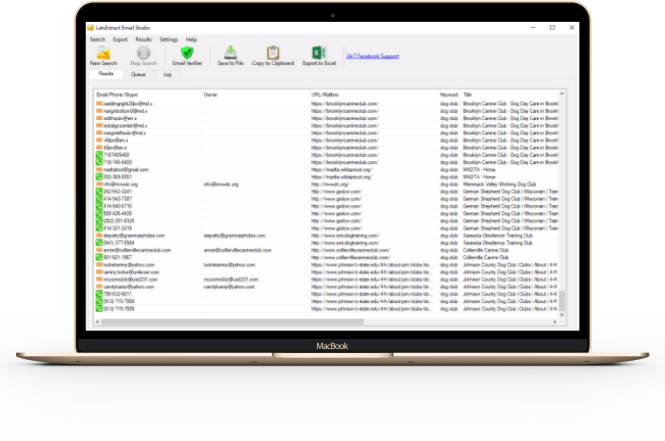The height and width of the screenshot is (441, 665).
Task: Start a New Search from the toolbar
Action: click(x=103, y=56)
